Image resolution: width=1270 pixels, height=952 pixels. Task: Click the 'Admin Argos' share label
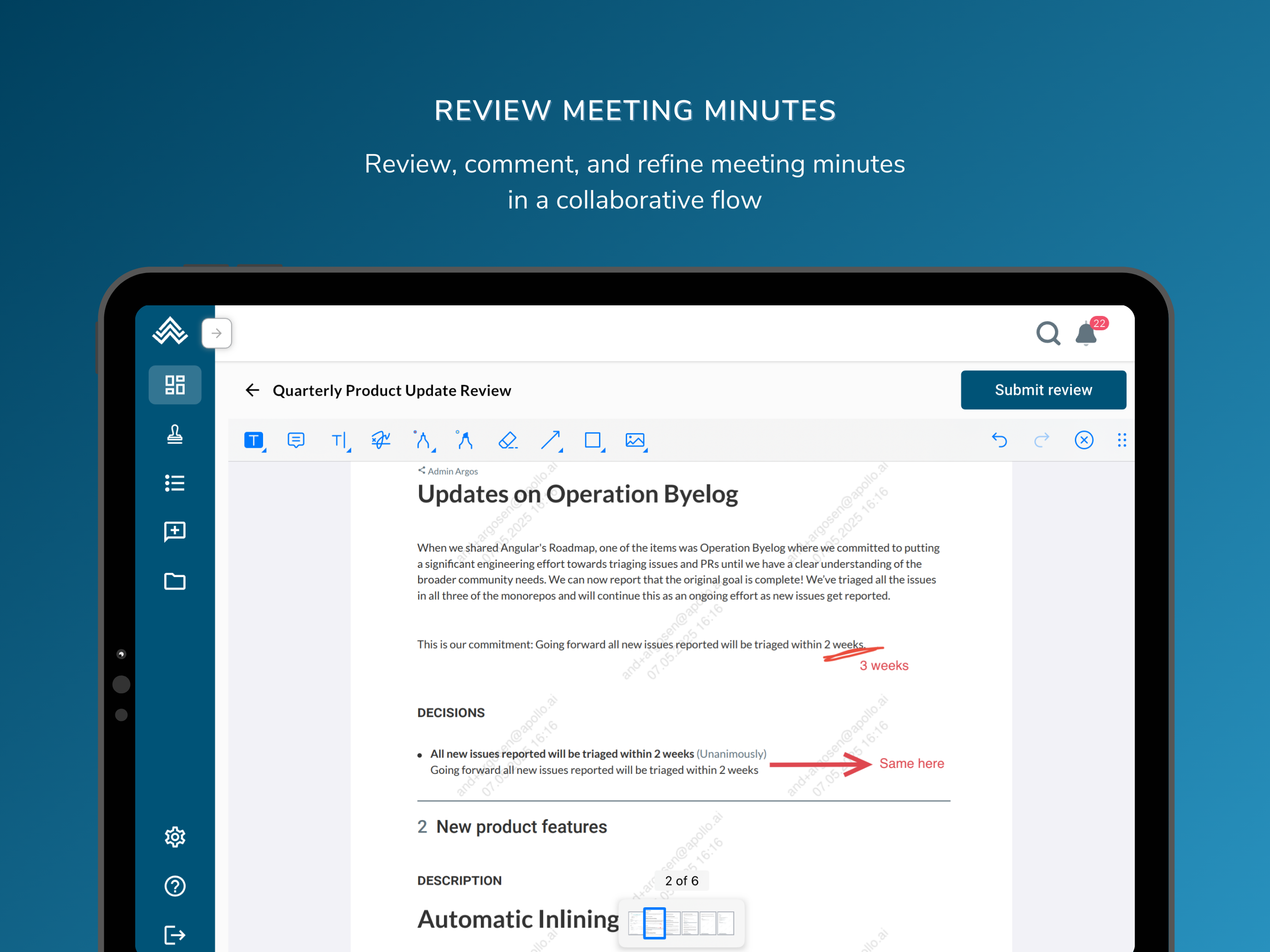point(448,471)
